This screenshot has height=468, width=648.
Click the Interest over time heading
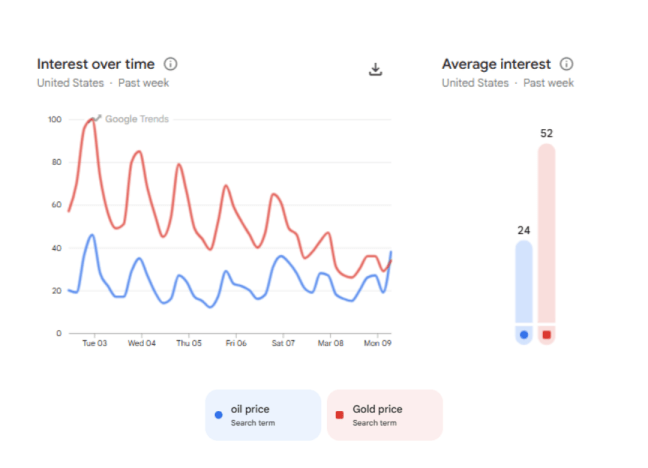coord(95,64)
